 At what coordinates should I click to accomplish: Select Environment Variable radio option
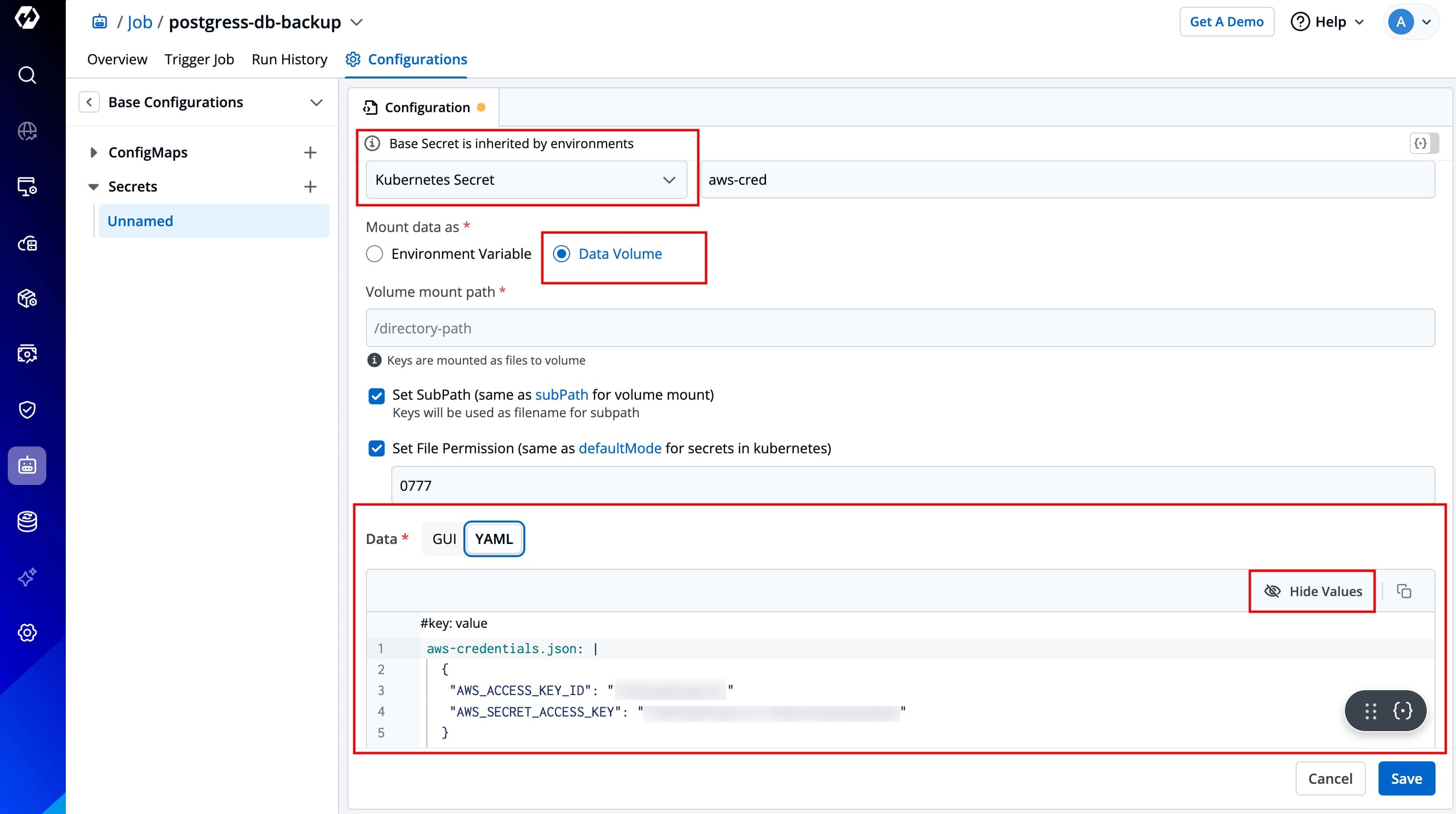(x=374, y=254)
